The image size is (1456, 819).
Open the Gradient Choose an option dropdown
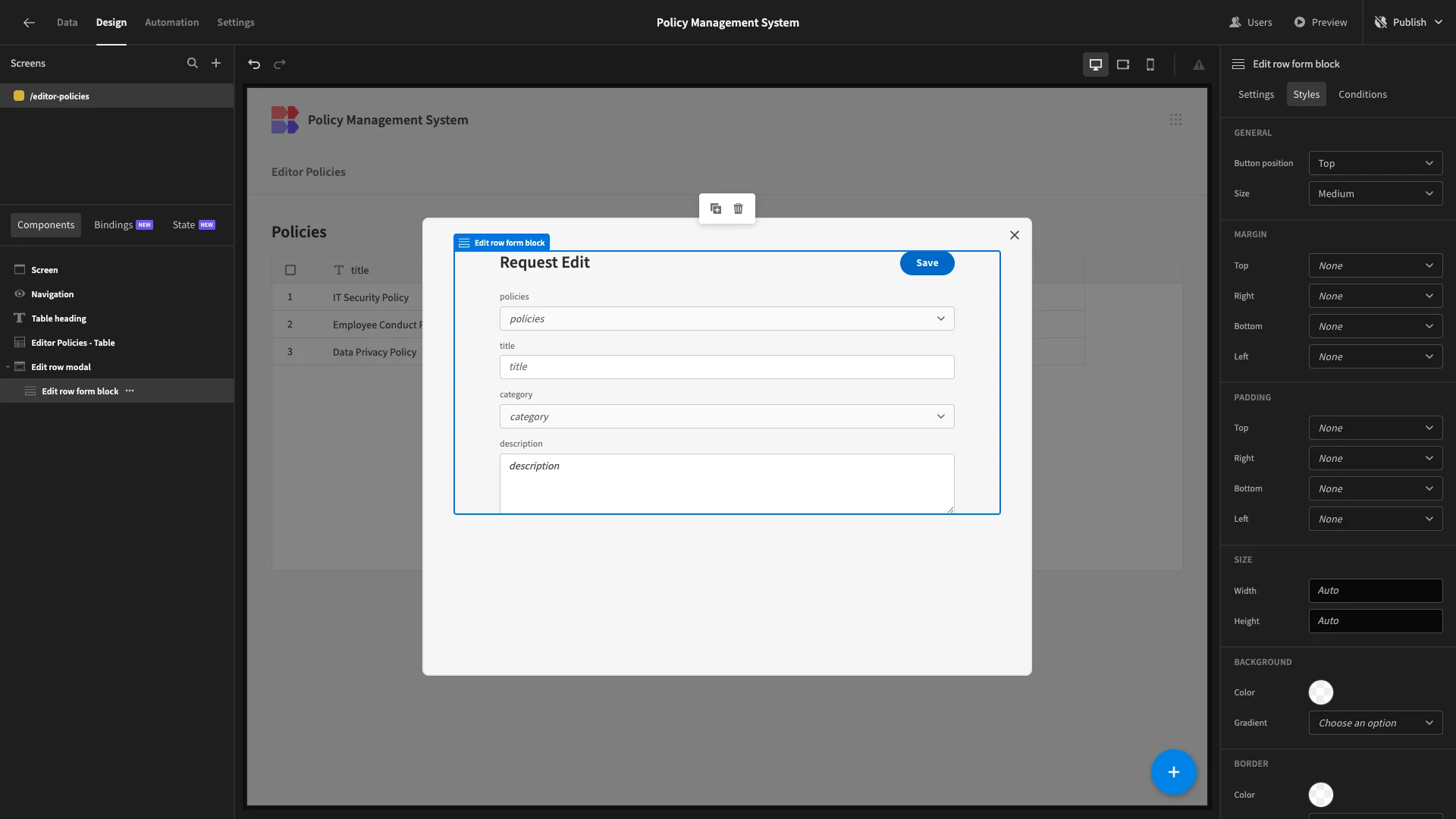(x=1376, y=723)
